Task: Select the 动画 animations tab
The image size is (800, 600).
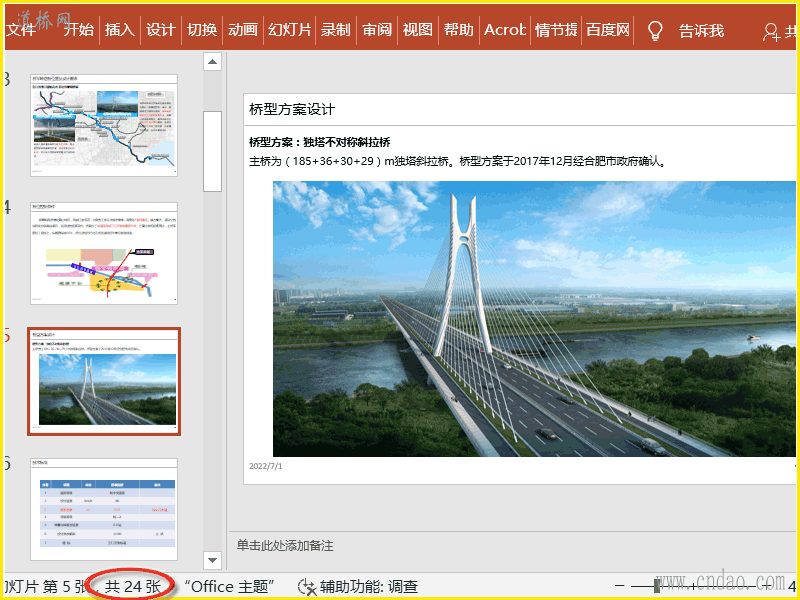Action: pyautogui.click(x=243, y=30)
